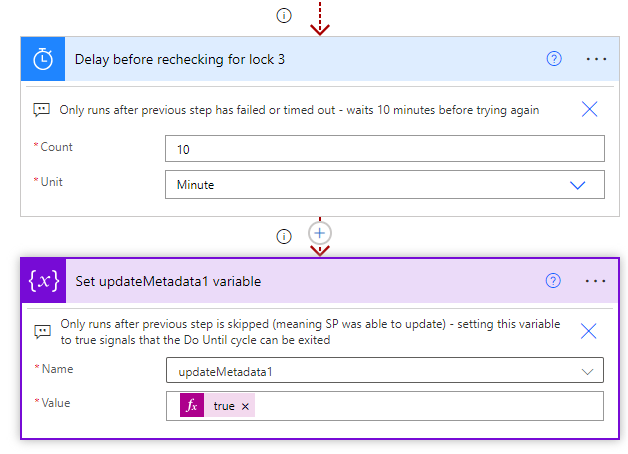Screen dimensions: 628x454
Task: Select the Minute unit combo box
Action: pyautogui.click(x=384, y=185)
